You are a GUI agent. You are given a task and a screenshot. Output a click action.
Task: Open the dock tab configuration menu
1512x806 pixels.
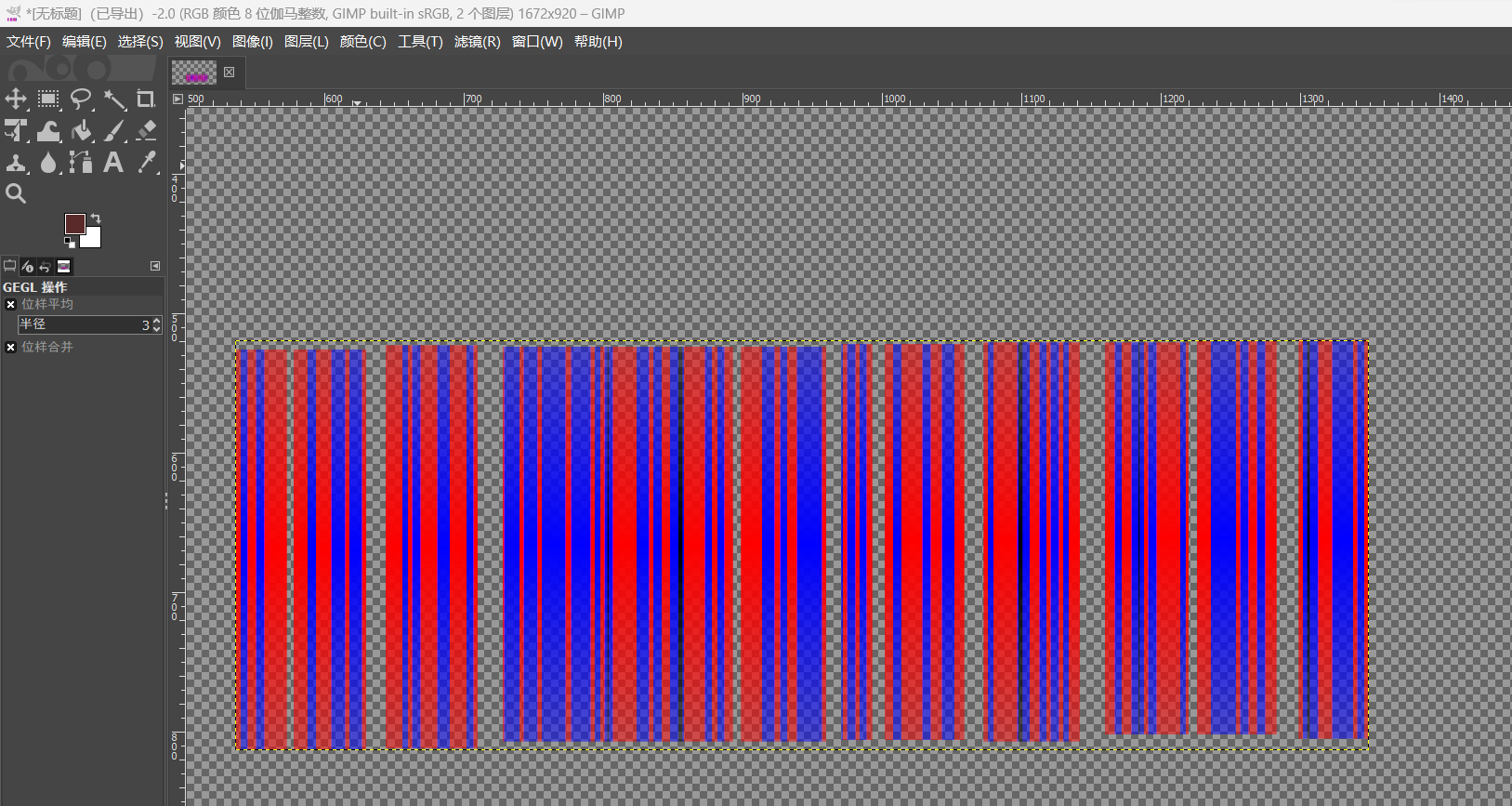(x=155, y=266)
